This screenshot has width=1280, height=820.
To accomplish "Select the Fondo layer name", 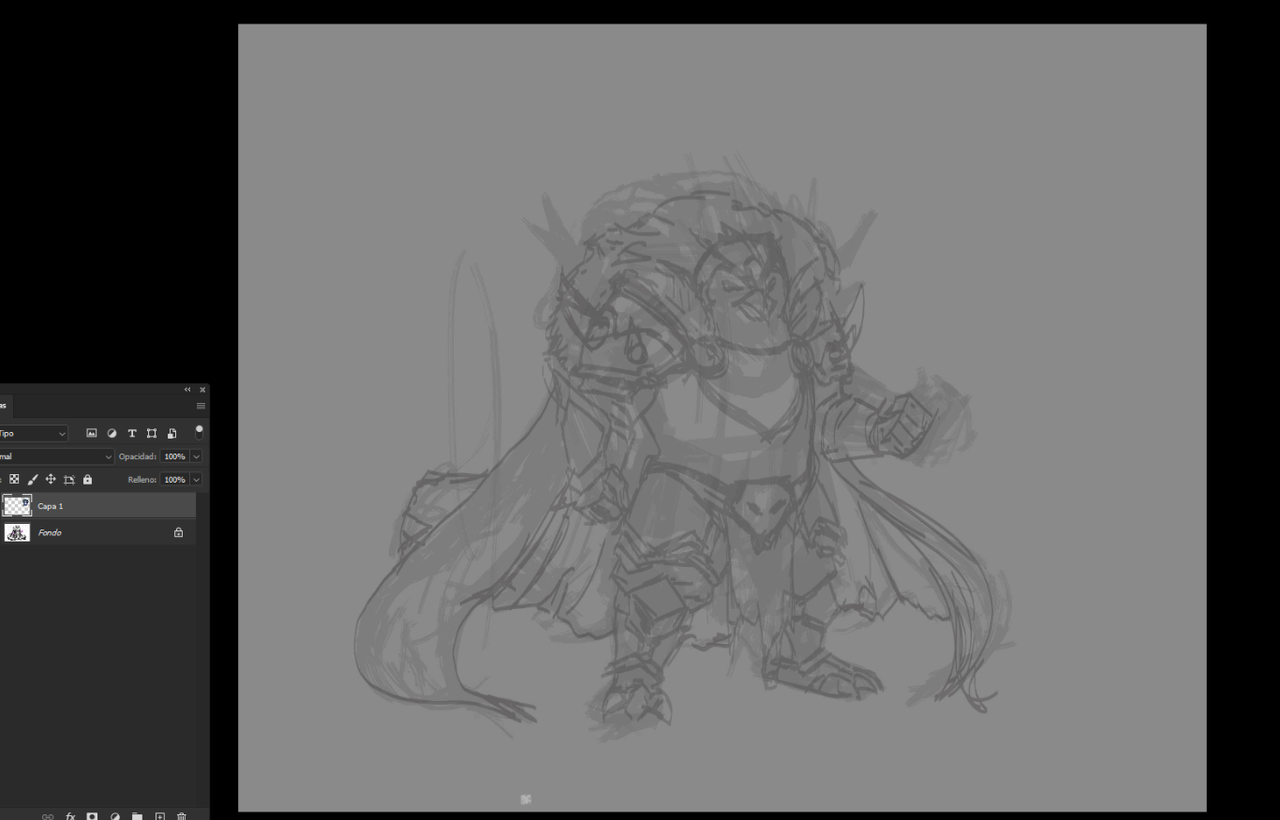I will (50, 532).
